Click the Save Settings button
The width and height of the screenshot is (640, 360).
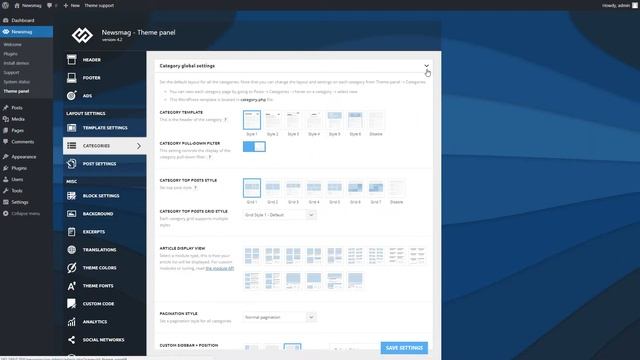pos(404,348)
